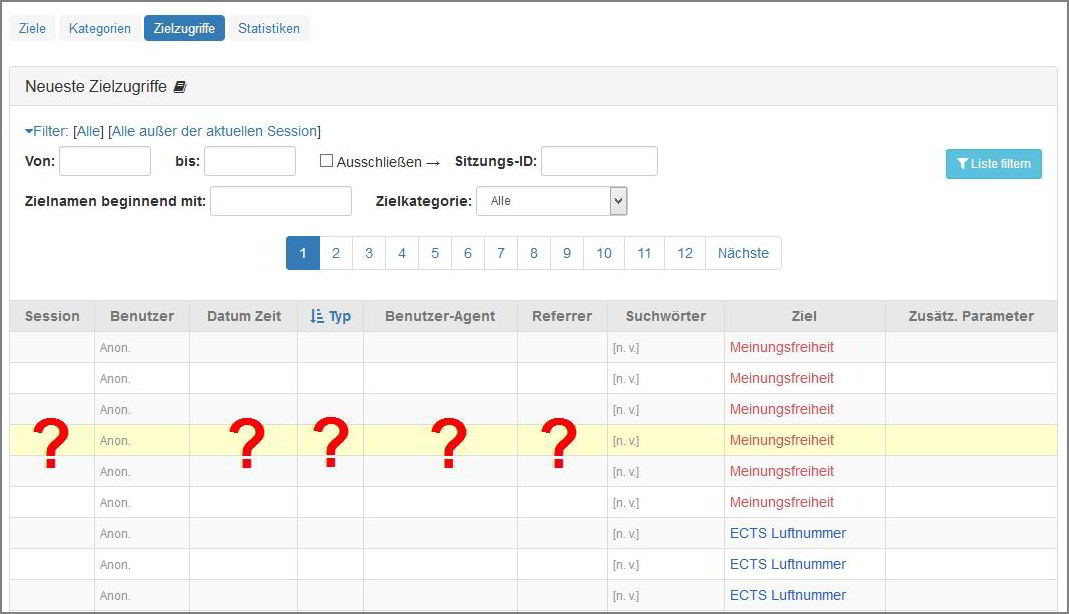Image resolution: width=1069 pixels, height=614 pixels.
Task: Click the Zusätz. Parameter column header
Action: tap(972, 316)
